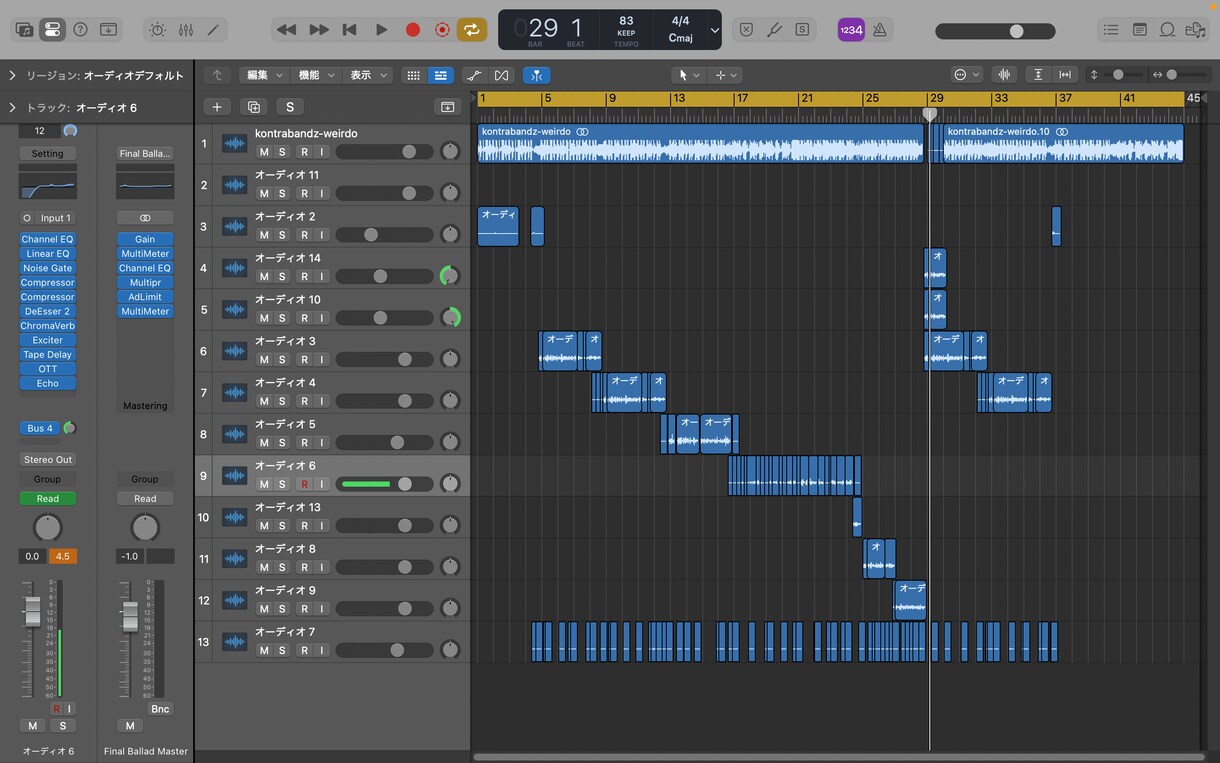The height and width of the screenshot is (763, 1220).
Task: Switch to grid view icon
Action: (x=413, y=75)
